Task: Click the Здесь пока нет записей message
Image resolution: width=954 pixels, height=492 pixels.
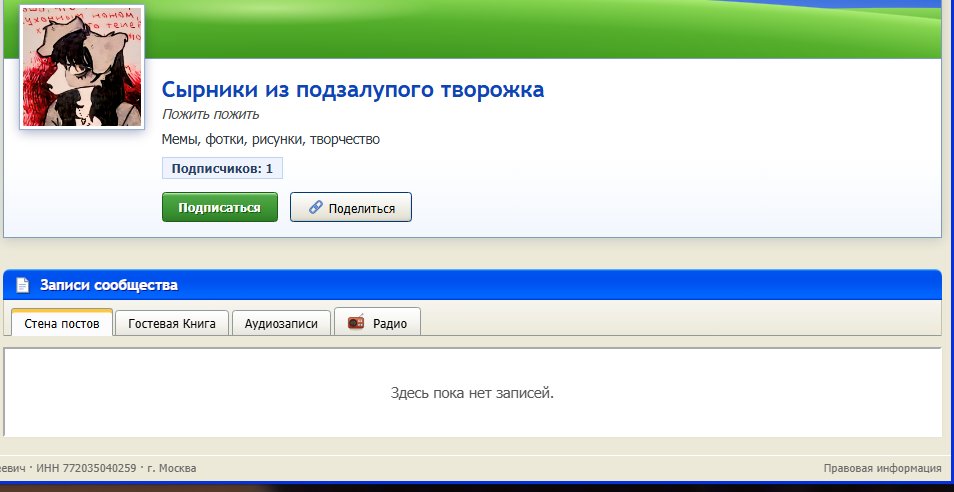Action: 472,393
